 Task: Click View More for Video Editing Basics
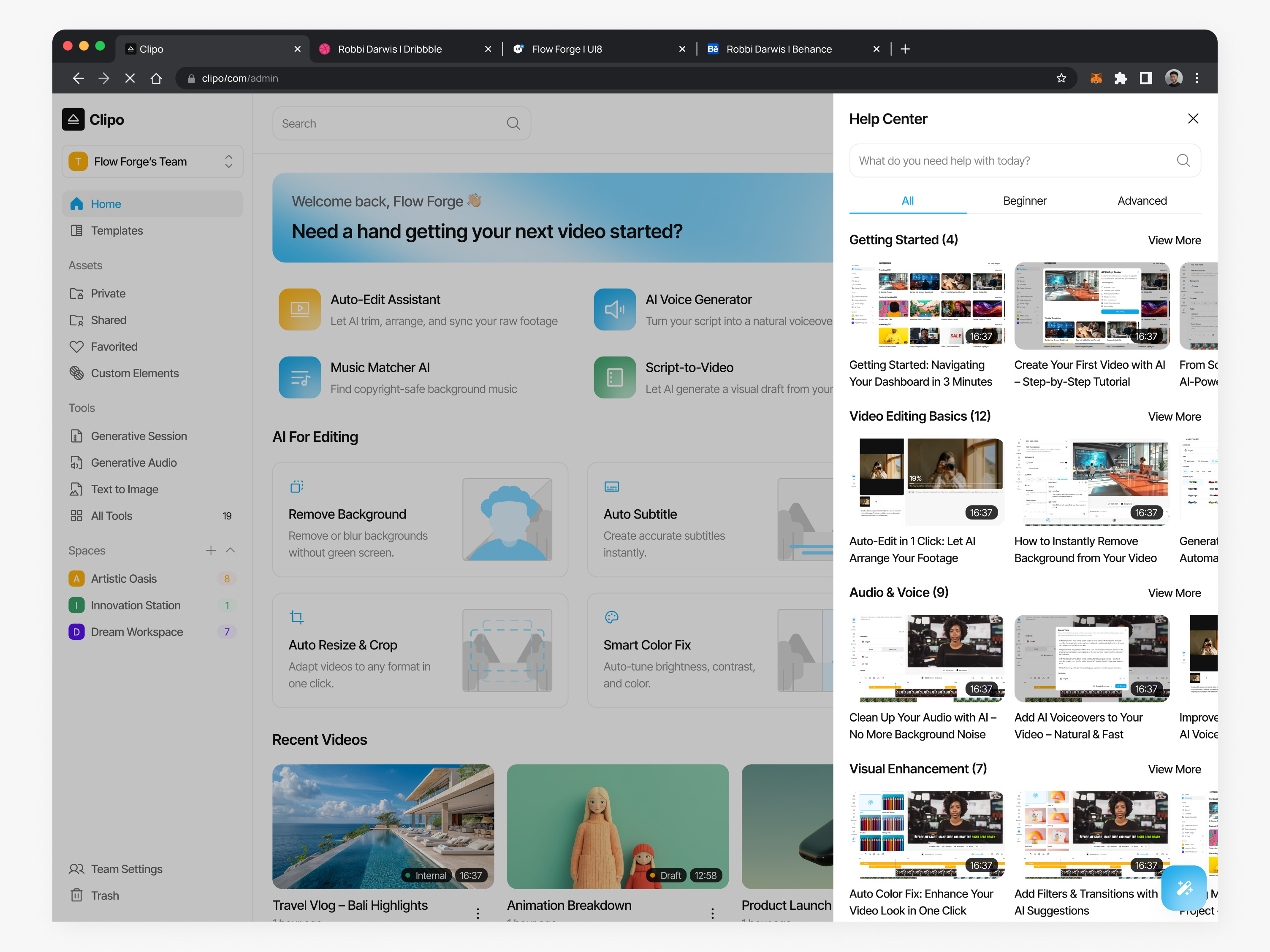coord(1174,416)
